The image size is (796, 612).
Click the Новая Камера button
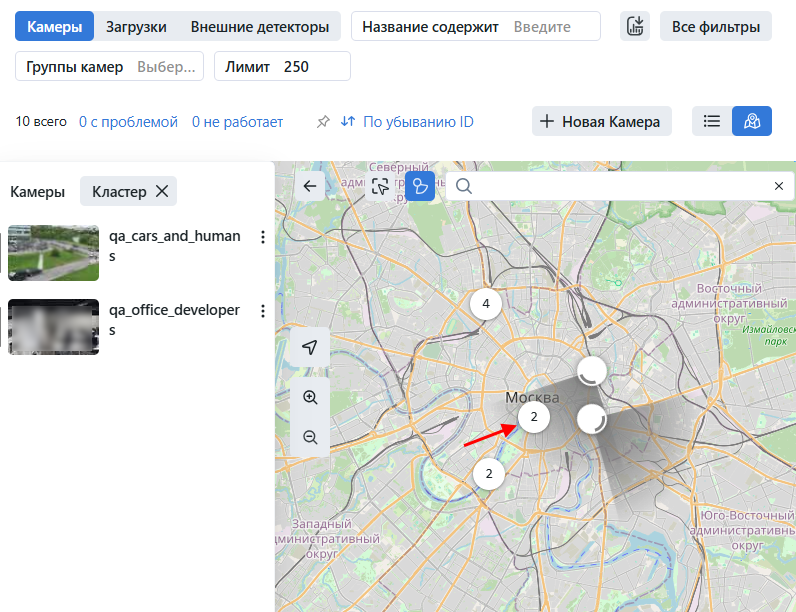pyautogui.click(x=601, y=122)
